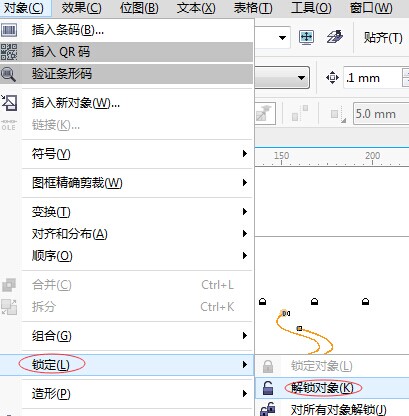Choose 插入条码(B)... menu entry
The image size is (409, 416).
[127, 30]
